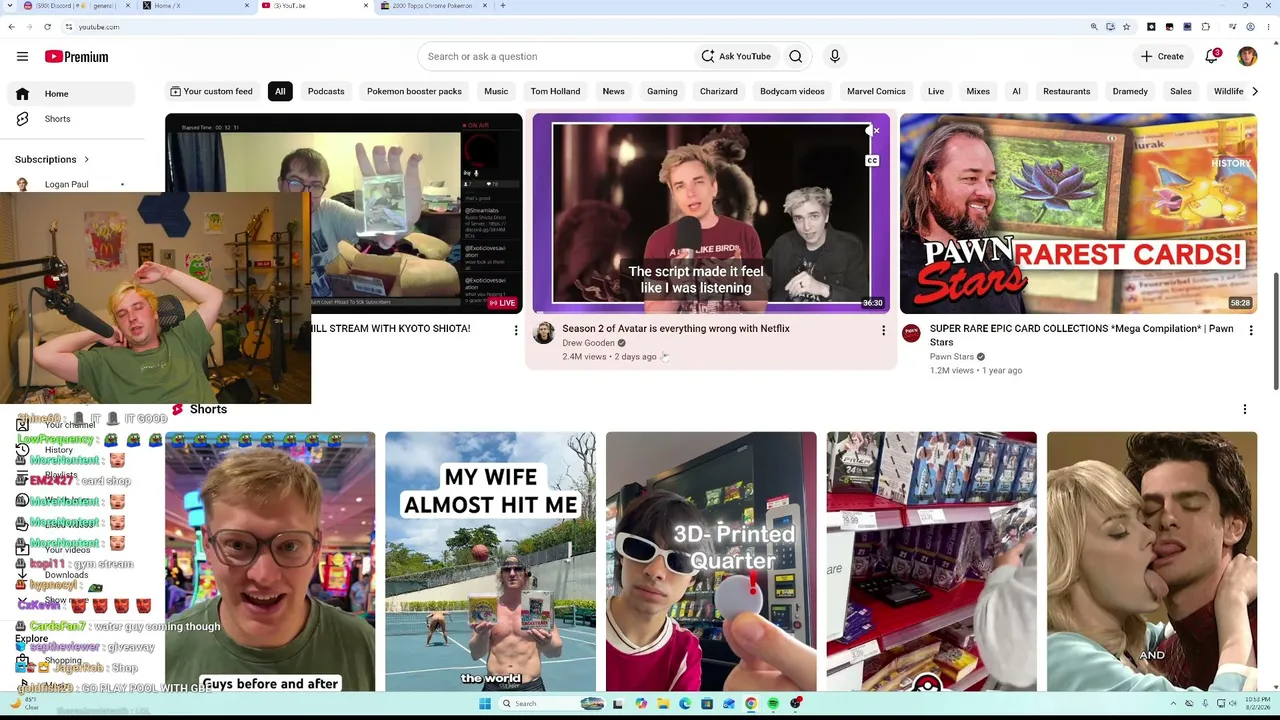This screenshot has height=720, width=1280.
Task: Select the Restaurants filter chip
Action: (1066, 92)
